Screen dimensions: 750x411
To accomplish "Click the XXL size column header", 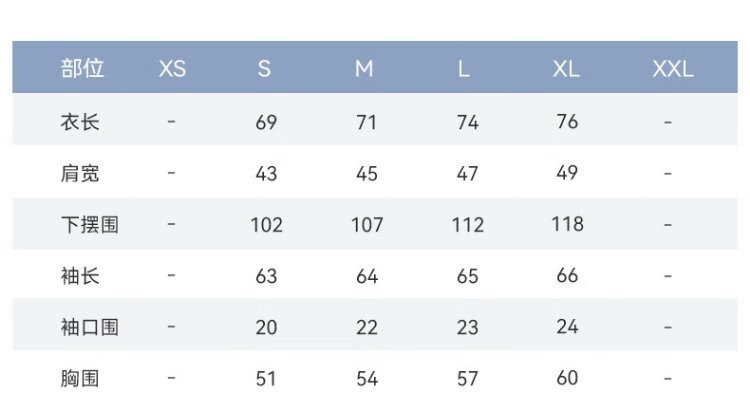I will 672,69.
